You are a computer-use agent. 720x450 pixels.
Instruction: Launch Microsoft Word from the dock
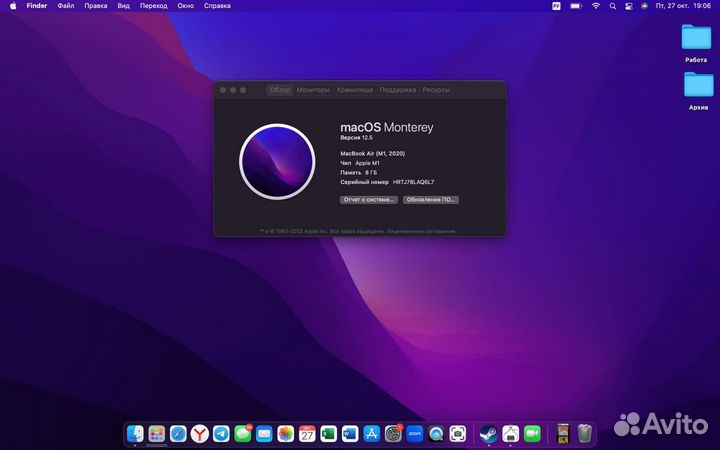(350, 433)
